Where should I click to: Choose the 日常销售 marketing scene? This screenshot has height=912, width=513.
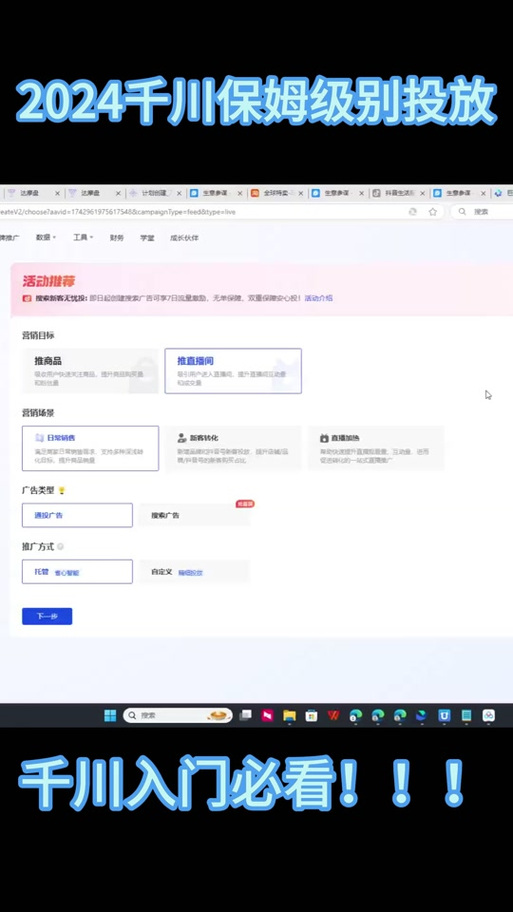[x=90, y=448]
